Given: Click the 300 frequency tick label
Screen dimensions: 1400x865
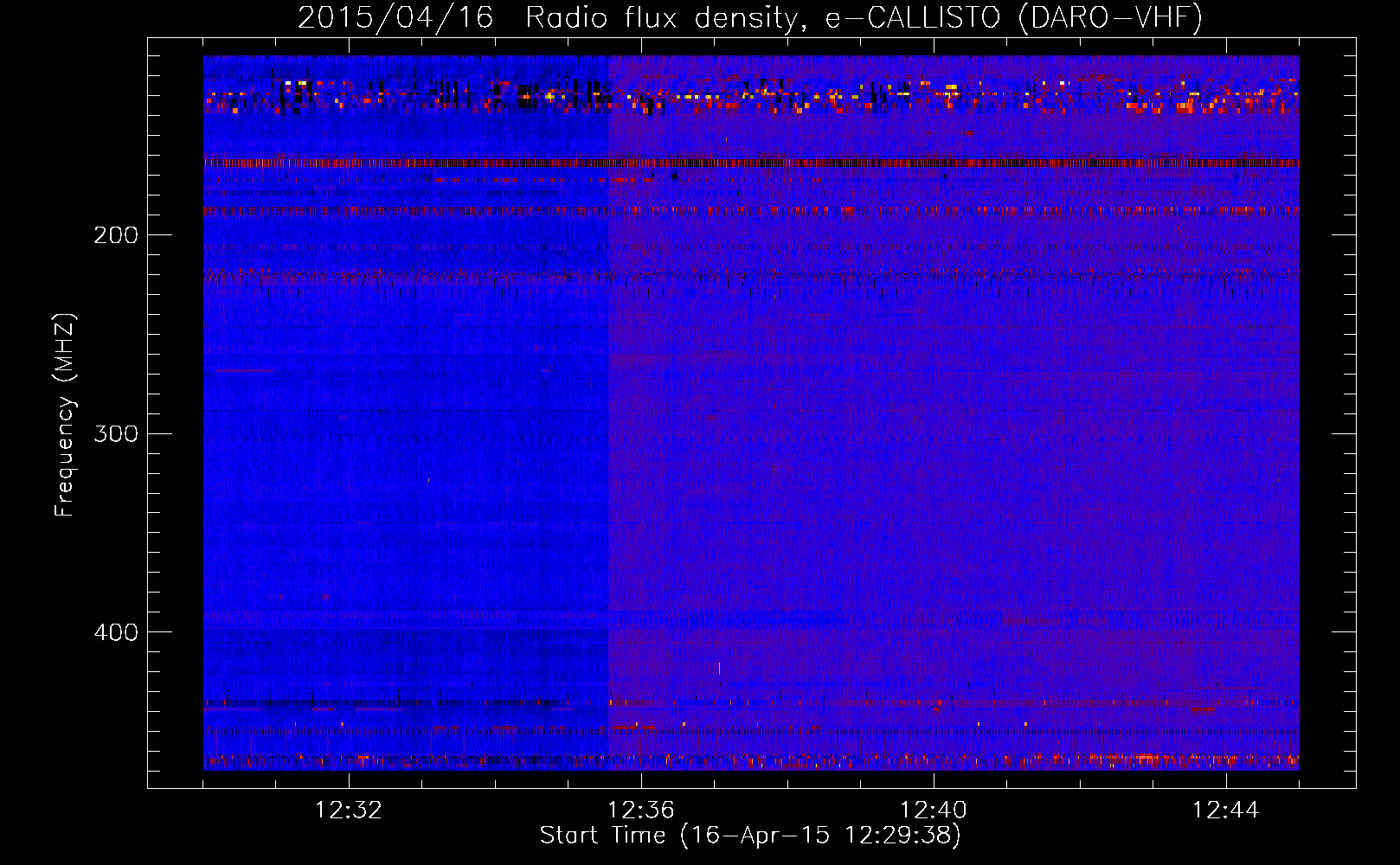Looking at the screenshot, I should [x=115, y=433].
